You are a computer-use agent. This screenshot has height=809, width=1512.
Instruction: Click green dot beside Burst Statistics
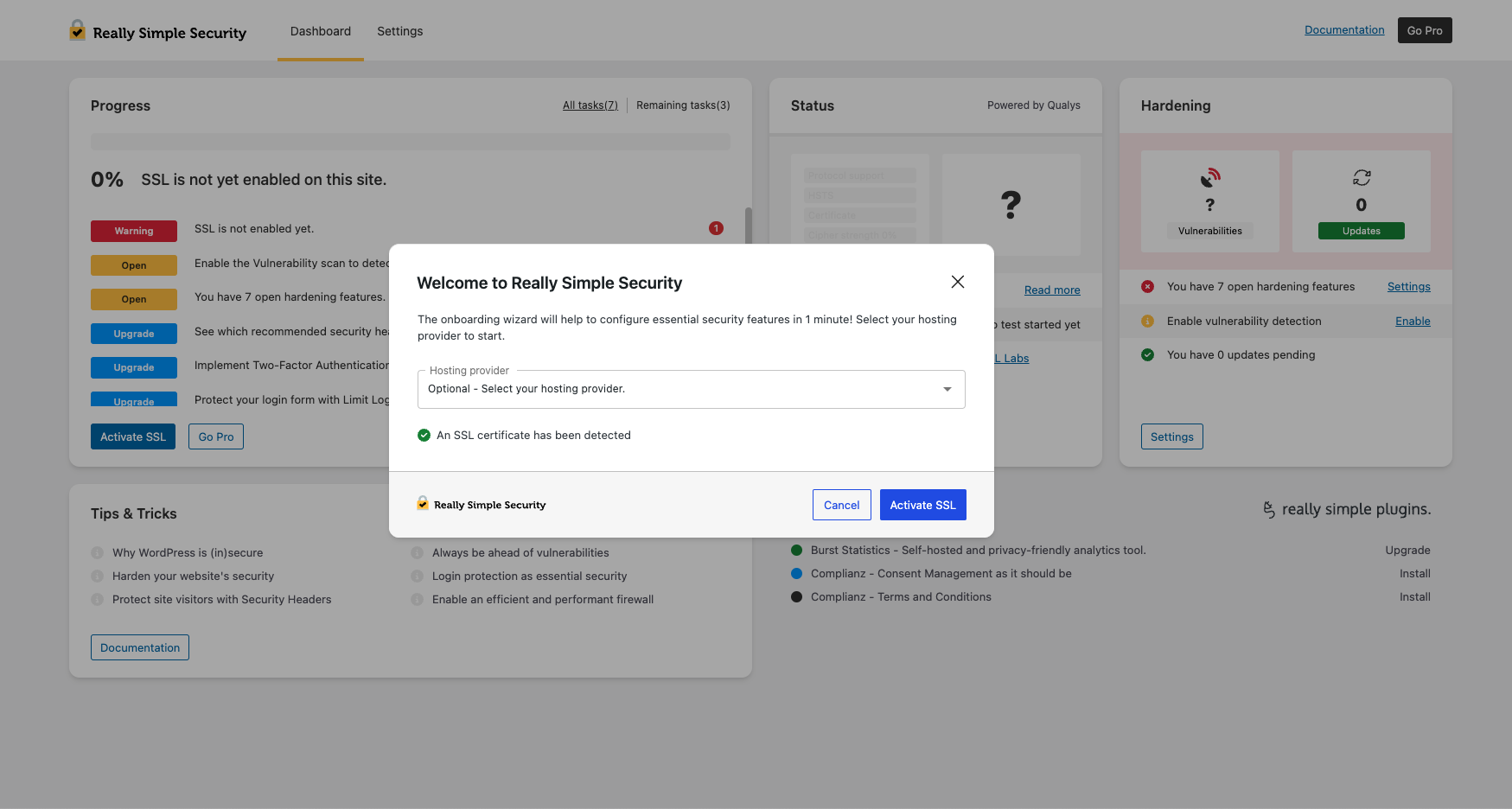pyautogui.click(x=796, y=550)
